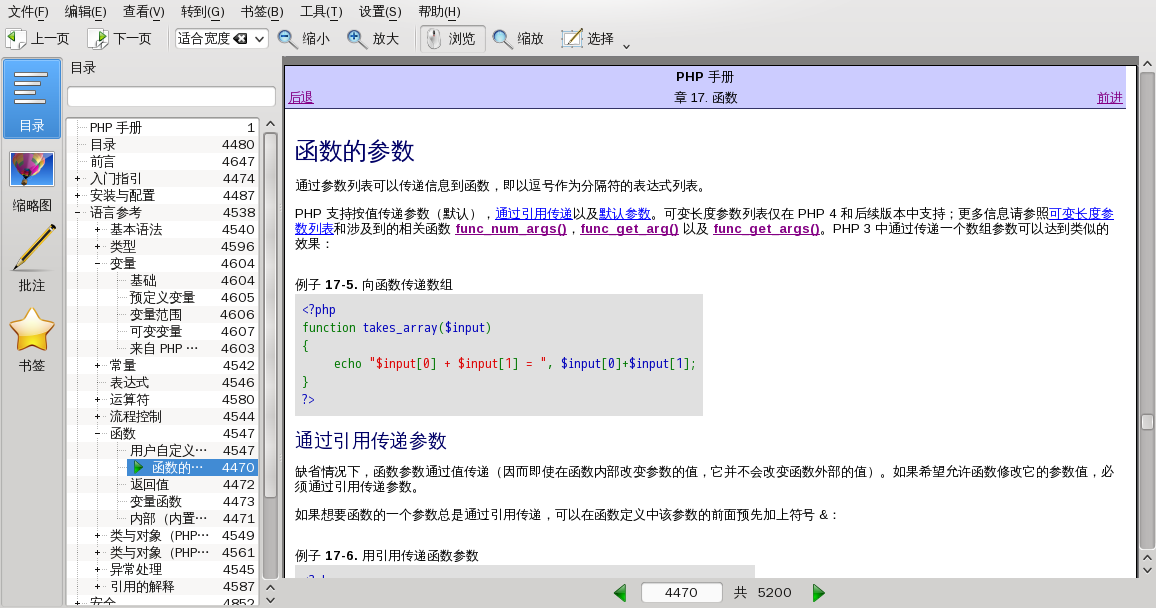The width and height of the screenshot is (1156, 608).
Task: Collapse the 变量 tree node
Action: (97, 263)
